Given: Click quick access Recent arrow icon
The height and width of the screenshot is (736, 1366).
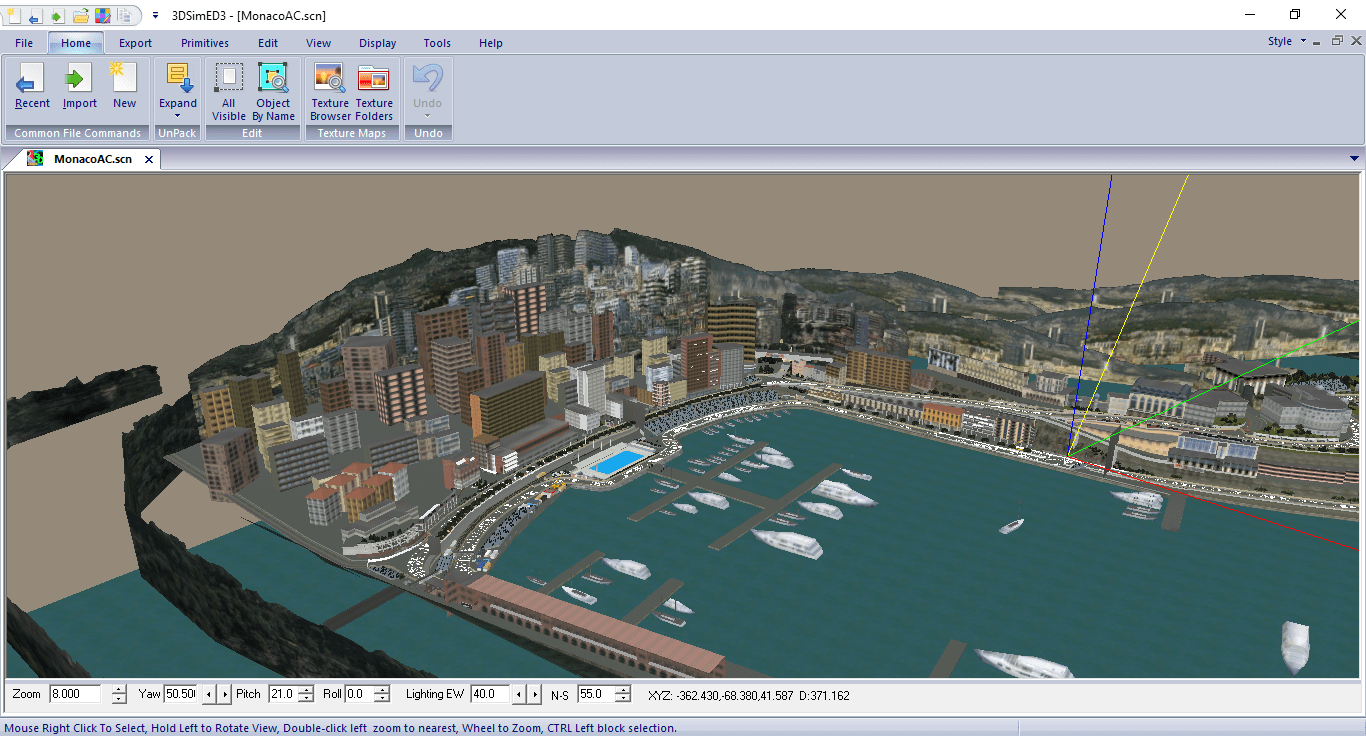Looking at the screenshot, I should coord(35,15).
